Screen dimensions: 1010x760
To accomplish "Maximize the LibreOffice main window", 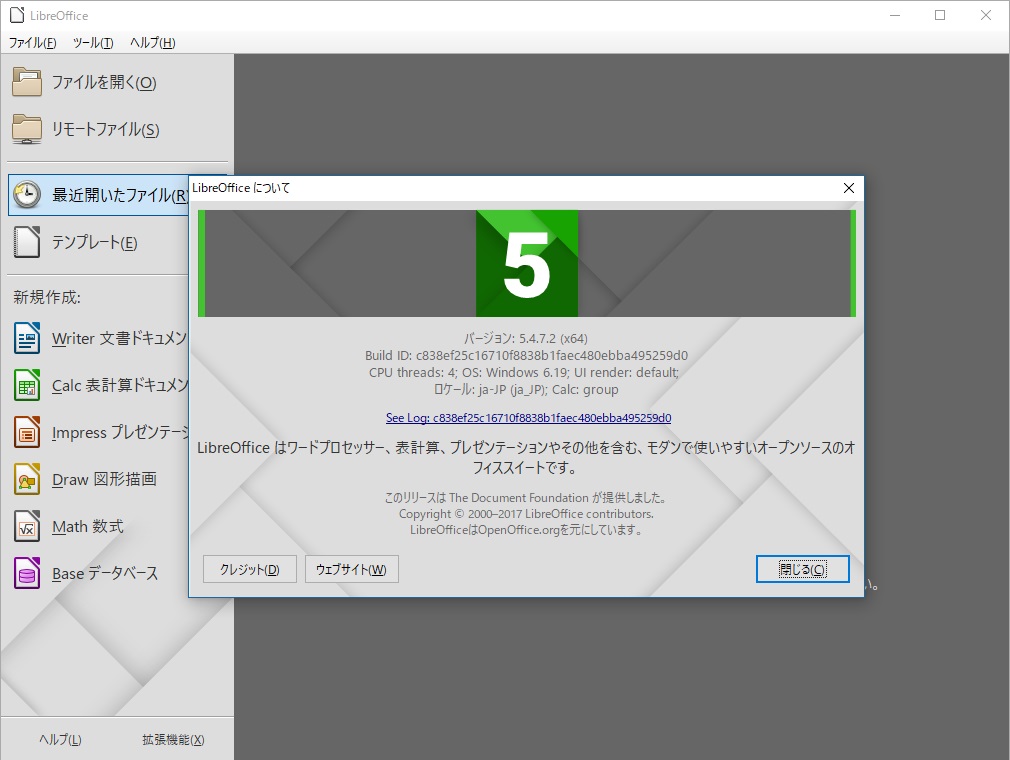I will coord(940,15).
